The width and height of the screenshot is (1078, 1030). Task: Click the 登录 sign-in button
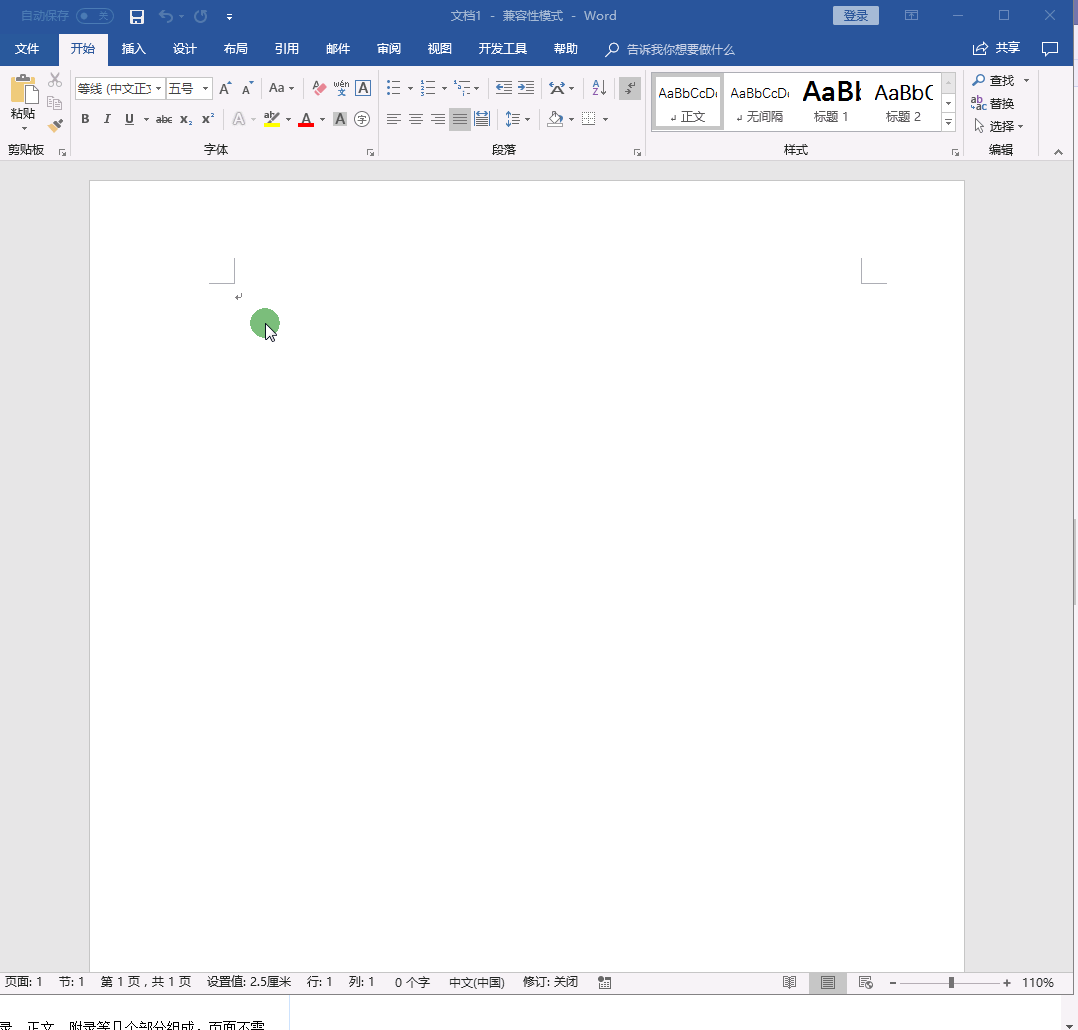(x=855, y=16)
